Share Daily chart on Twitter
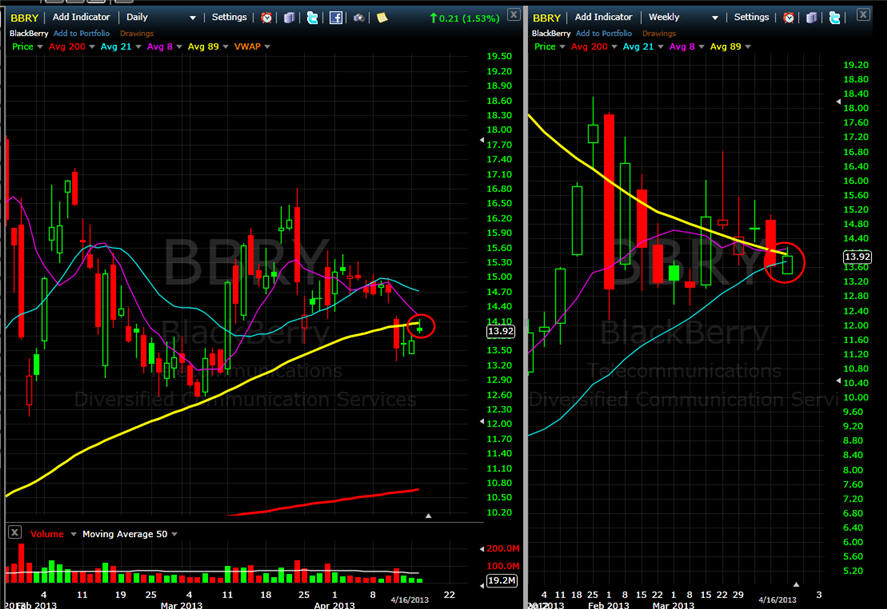The image size is (887, 609). pos(312,18)
